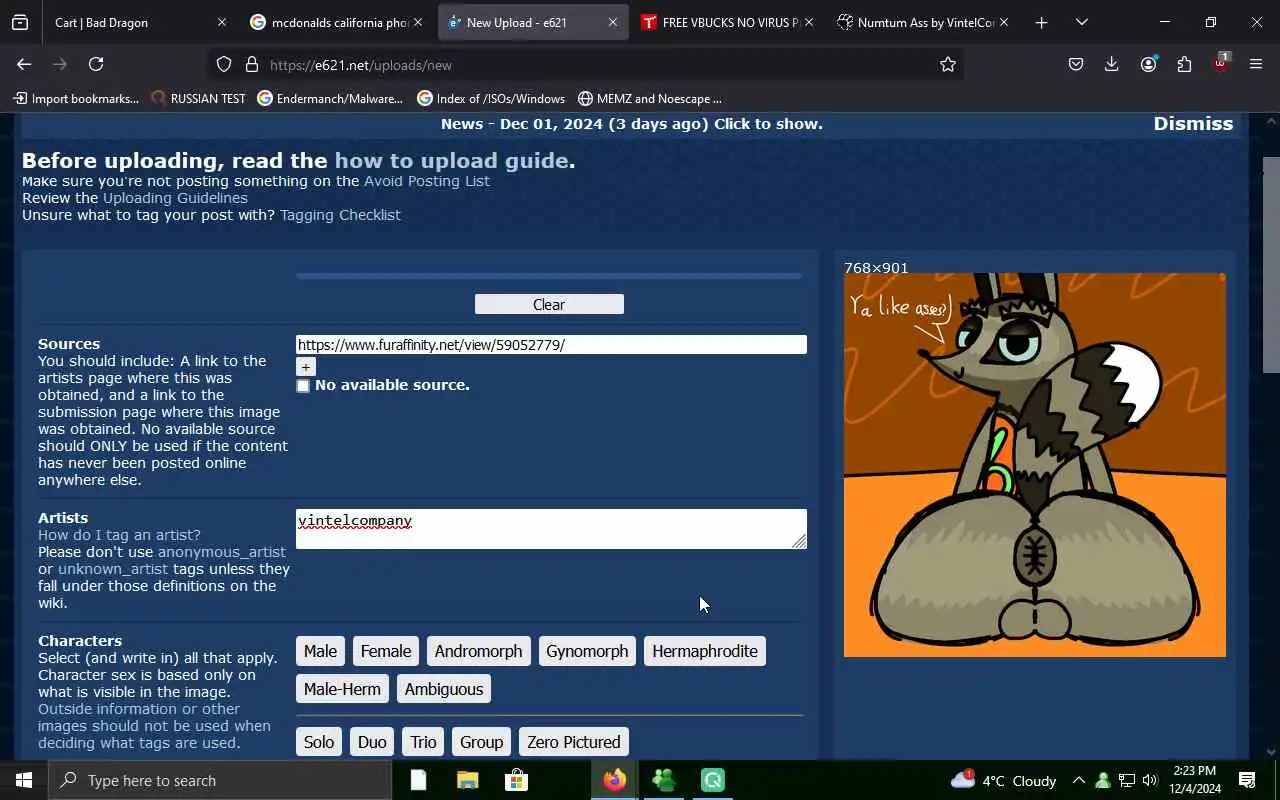Switch to FREE VBUCKS tab

[x=729, y=22]
